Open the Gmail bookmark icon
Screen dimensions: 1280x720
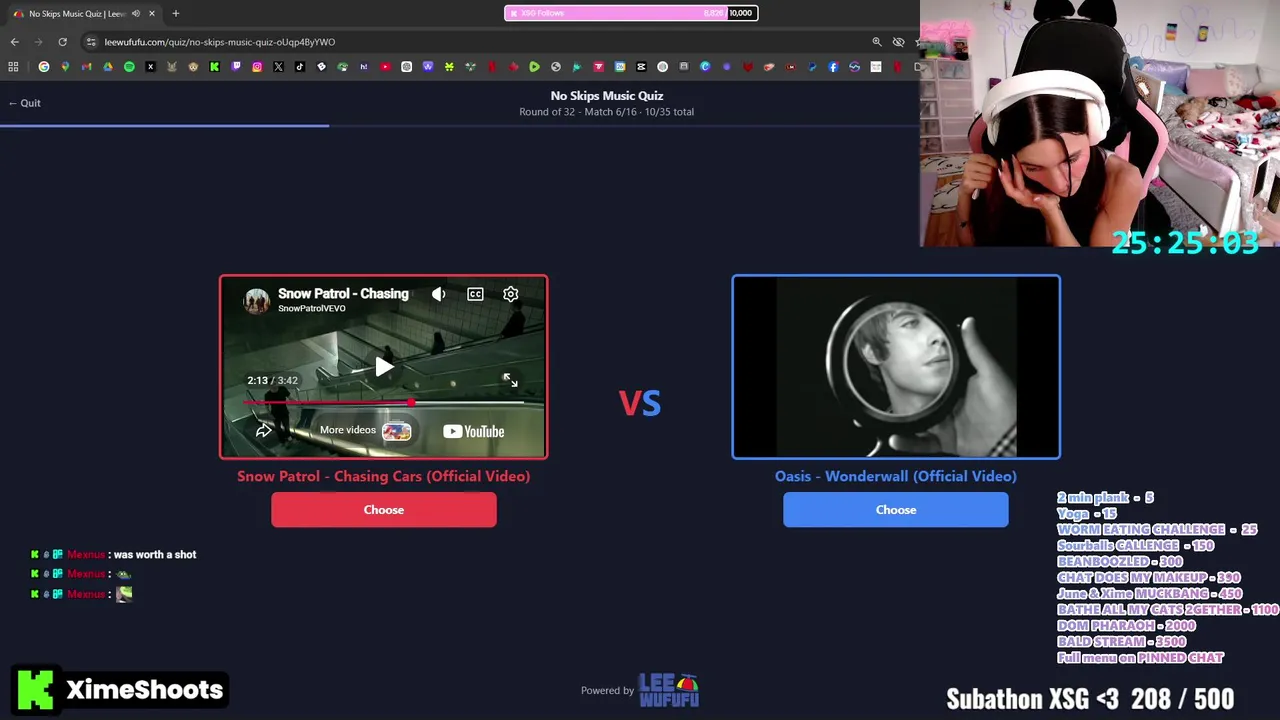coord(87,67)
